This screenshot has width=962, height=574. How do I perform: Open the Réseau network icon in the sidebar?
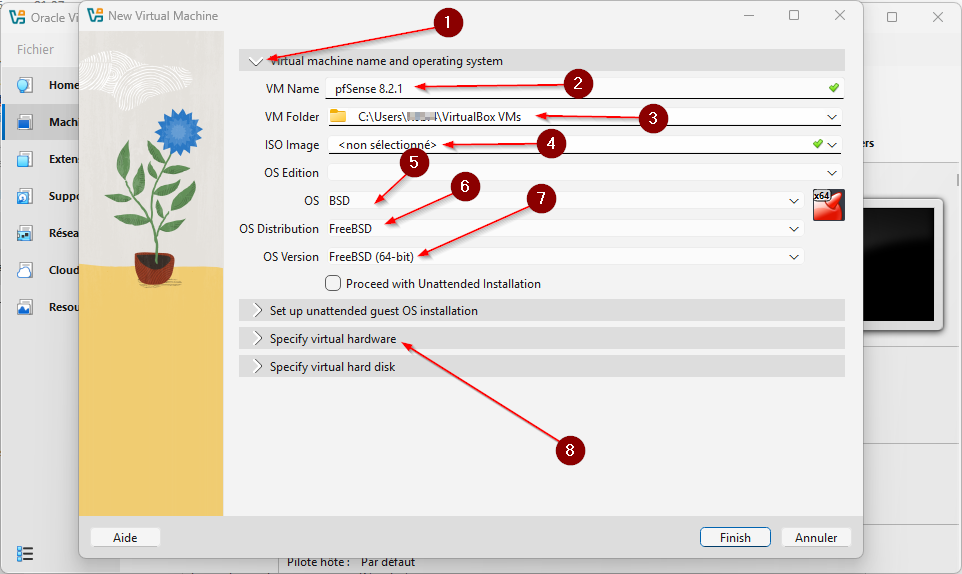pos(24,233)
